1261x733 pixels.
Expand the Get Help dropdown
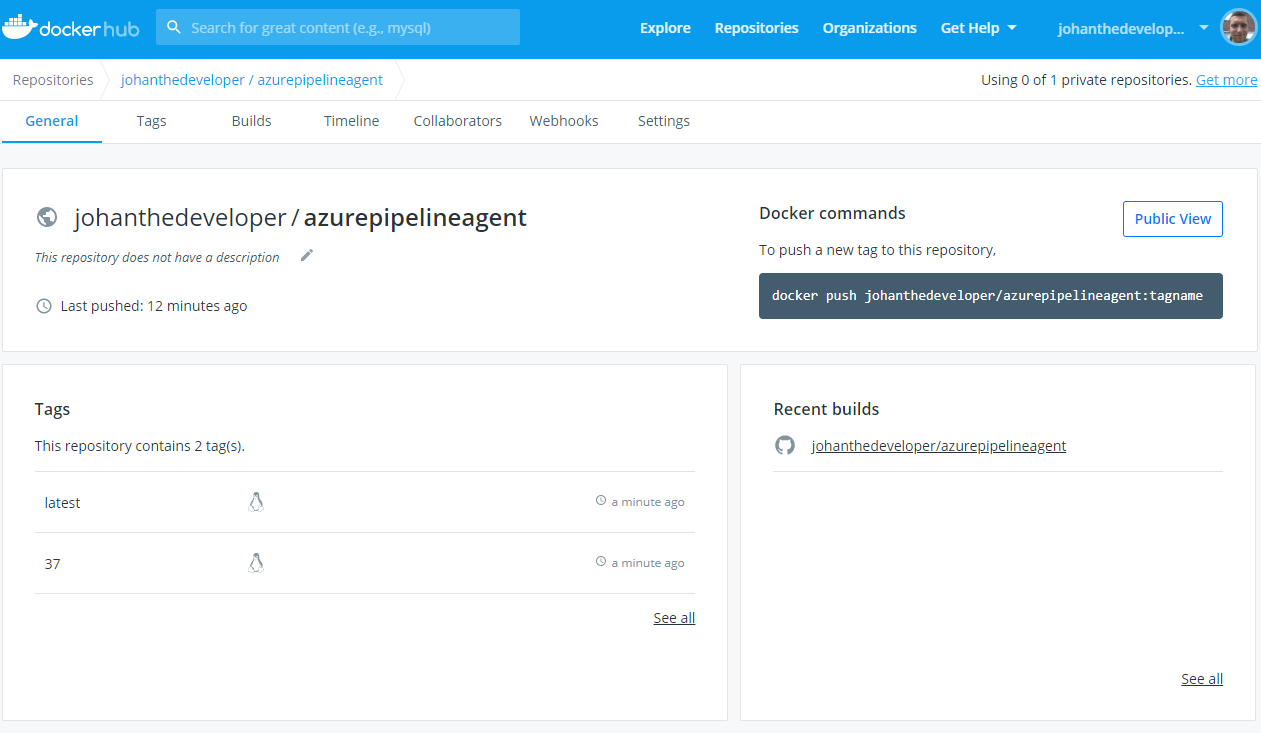pos(978,28)
